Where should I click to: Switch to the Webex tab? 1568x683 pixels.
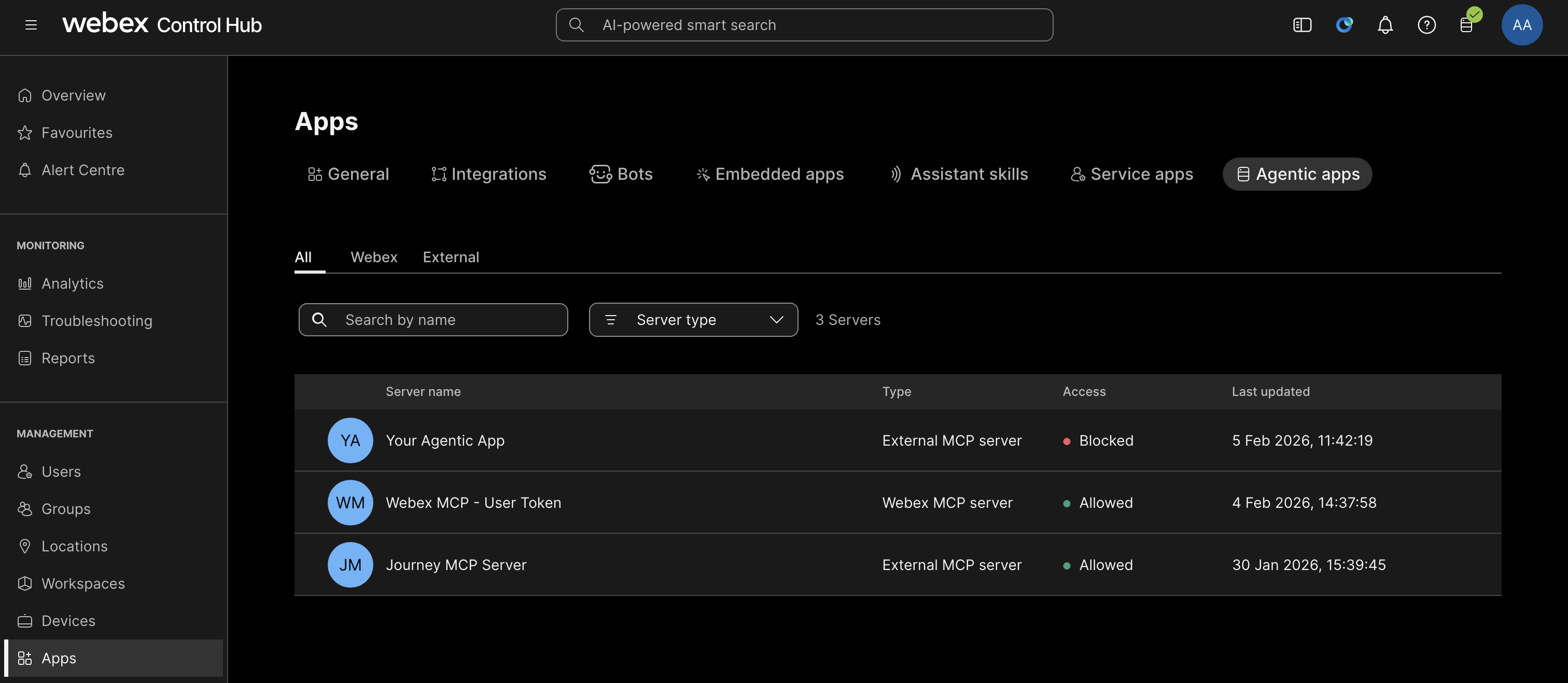pyautogui.click(x=373, y=257)
